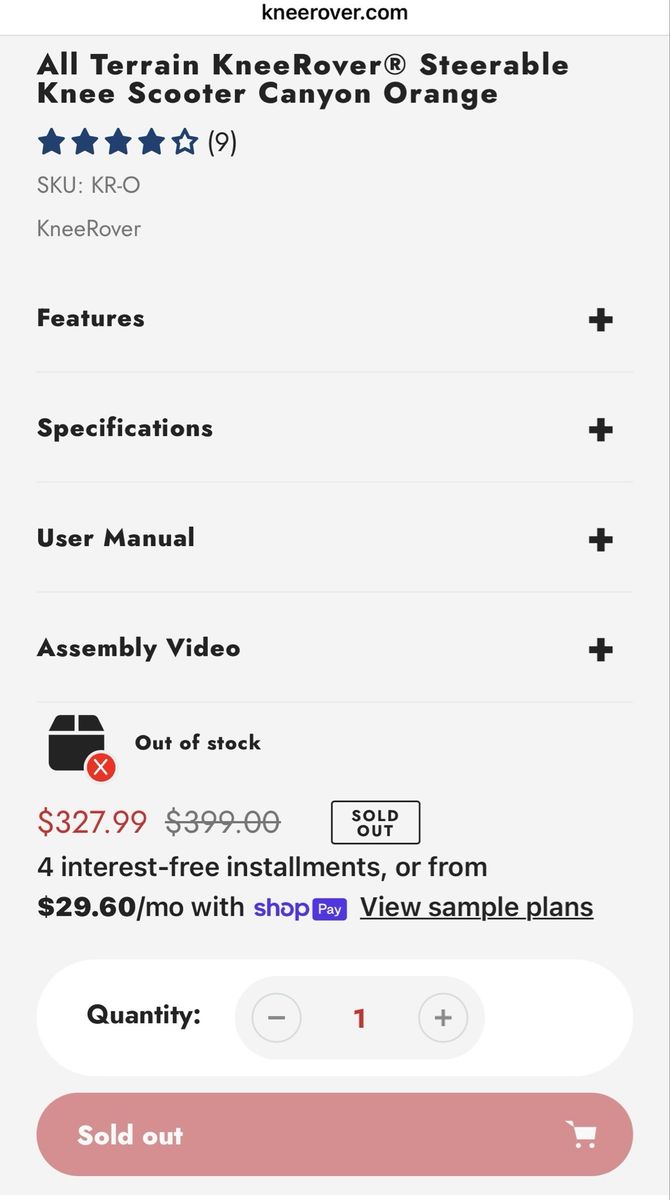Click the star rating icons

click(x=118, y=143)
